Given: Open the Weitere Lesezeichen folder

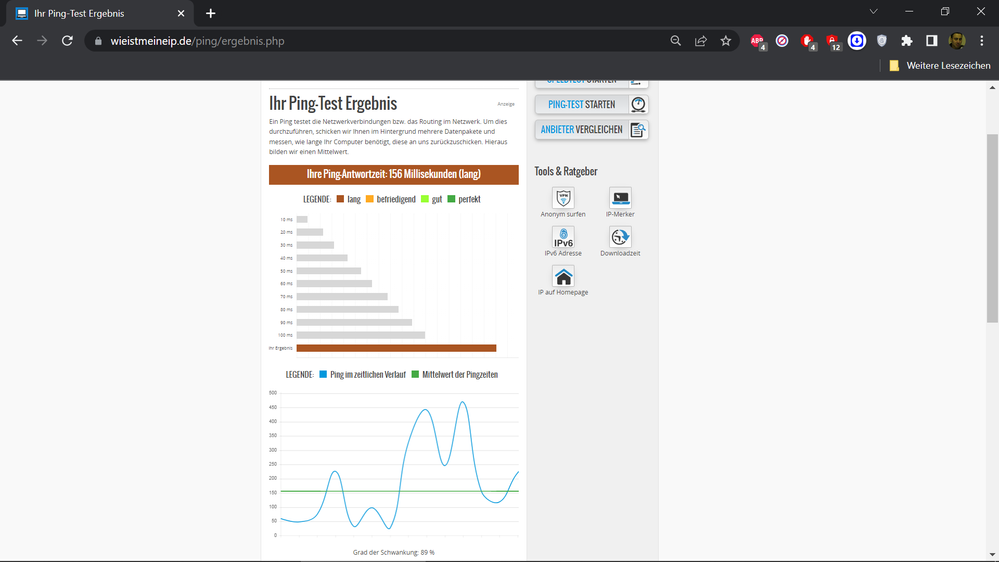Looking at the screenshot, I should pos(940,65).
